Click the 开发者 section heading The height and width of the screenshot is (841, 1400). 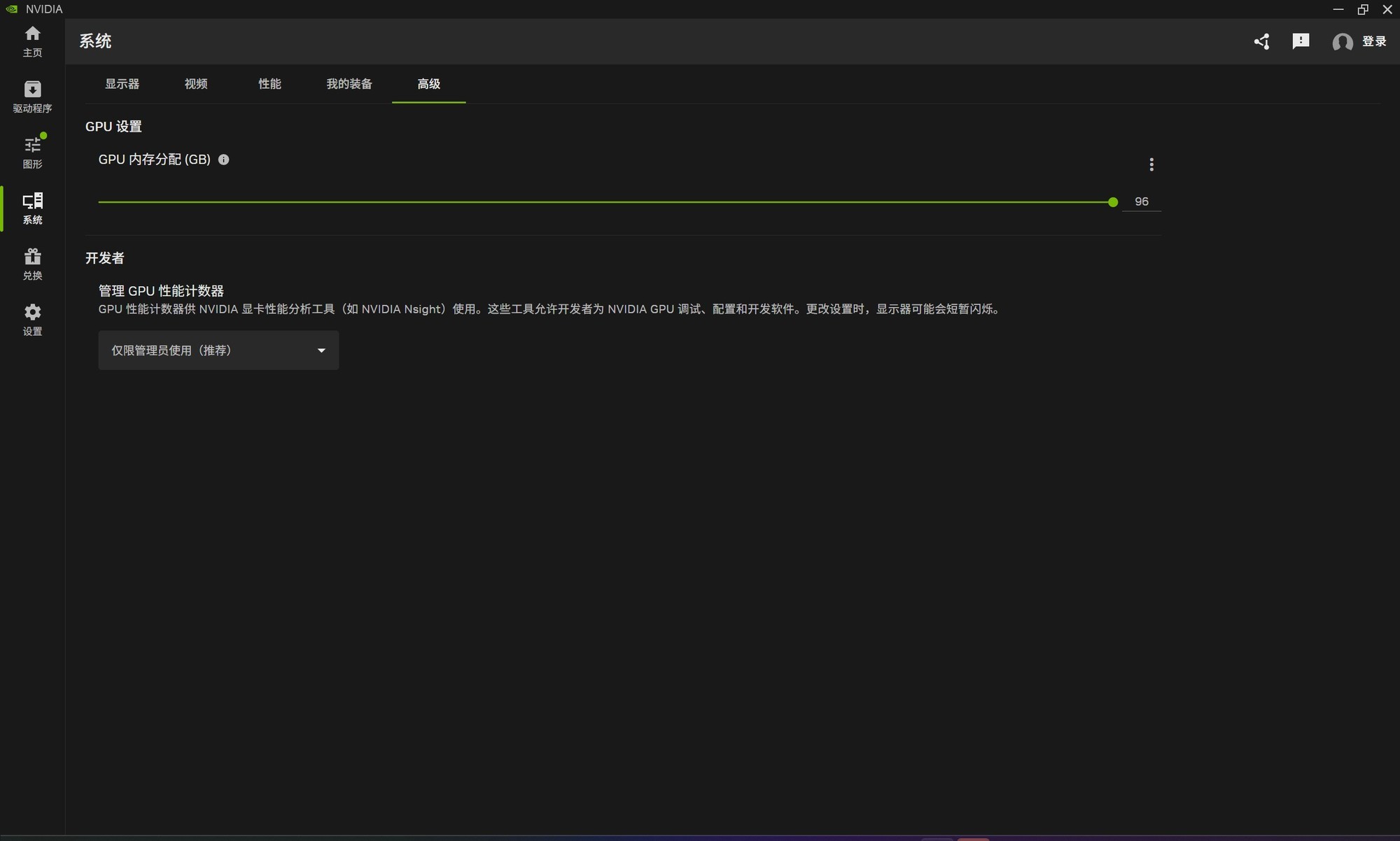pos(105,258)
